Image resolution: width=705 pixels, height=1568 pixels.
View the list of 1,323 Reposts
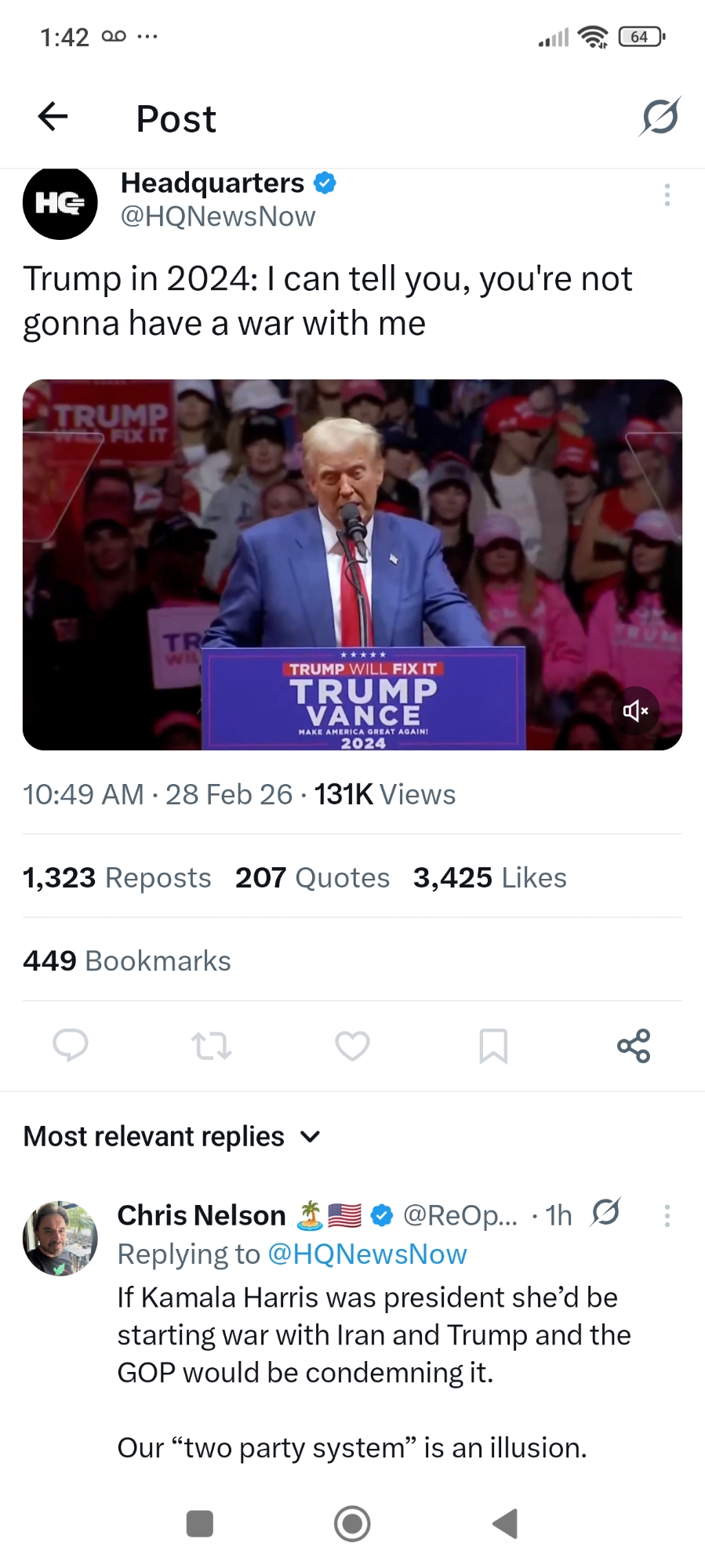tap(117, 877)
